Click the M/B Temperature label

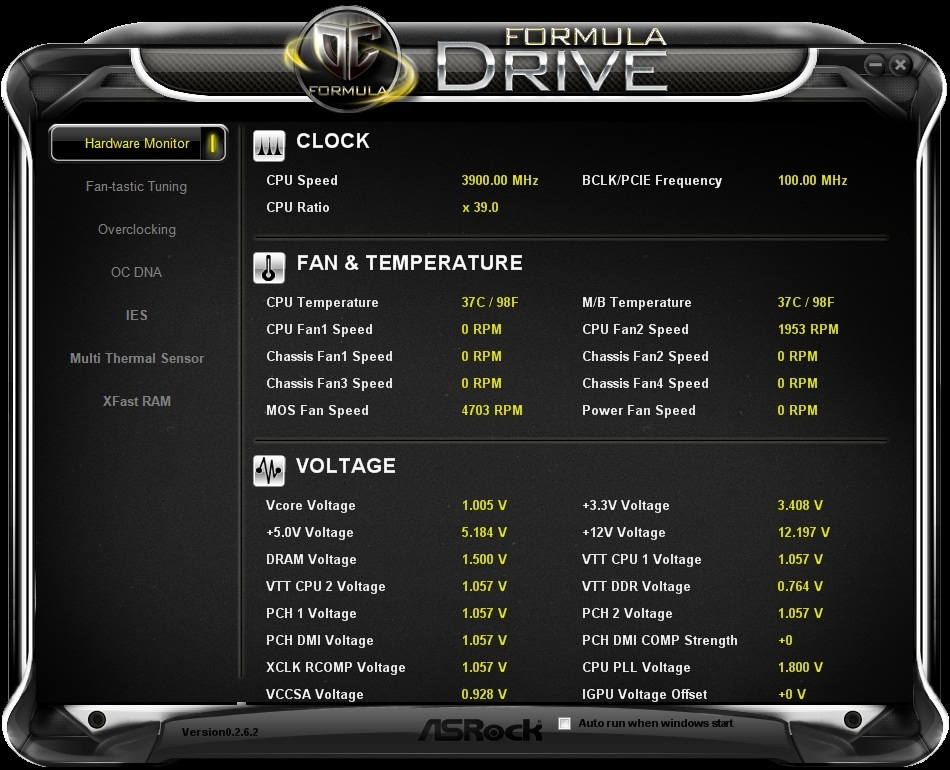click(637, 302)
